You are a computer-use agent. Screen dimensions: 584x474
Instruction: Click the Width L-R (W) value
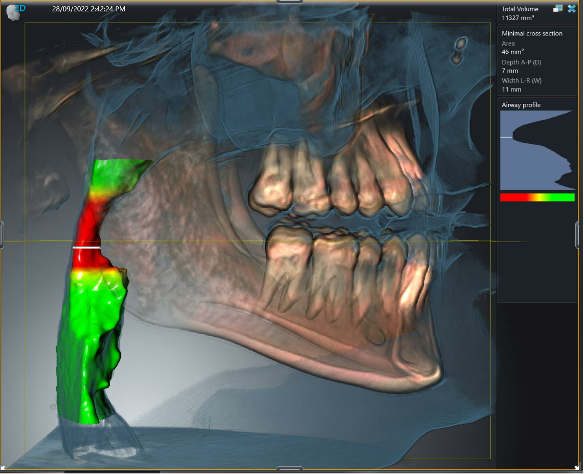pos(511,89)
